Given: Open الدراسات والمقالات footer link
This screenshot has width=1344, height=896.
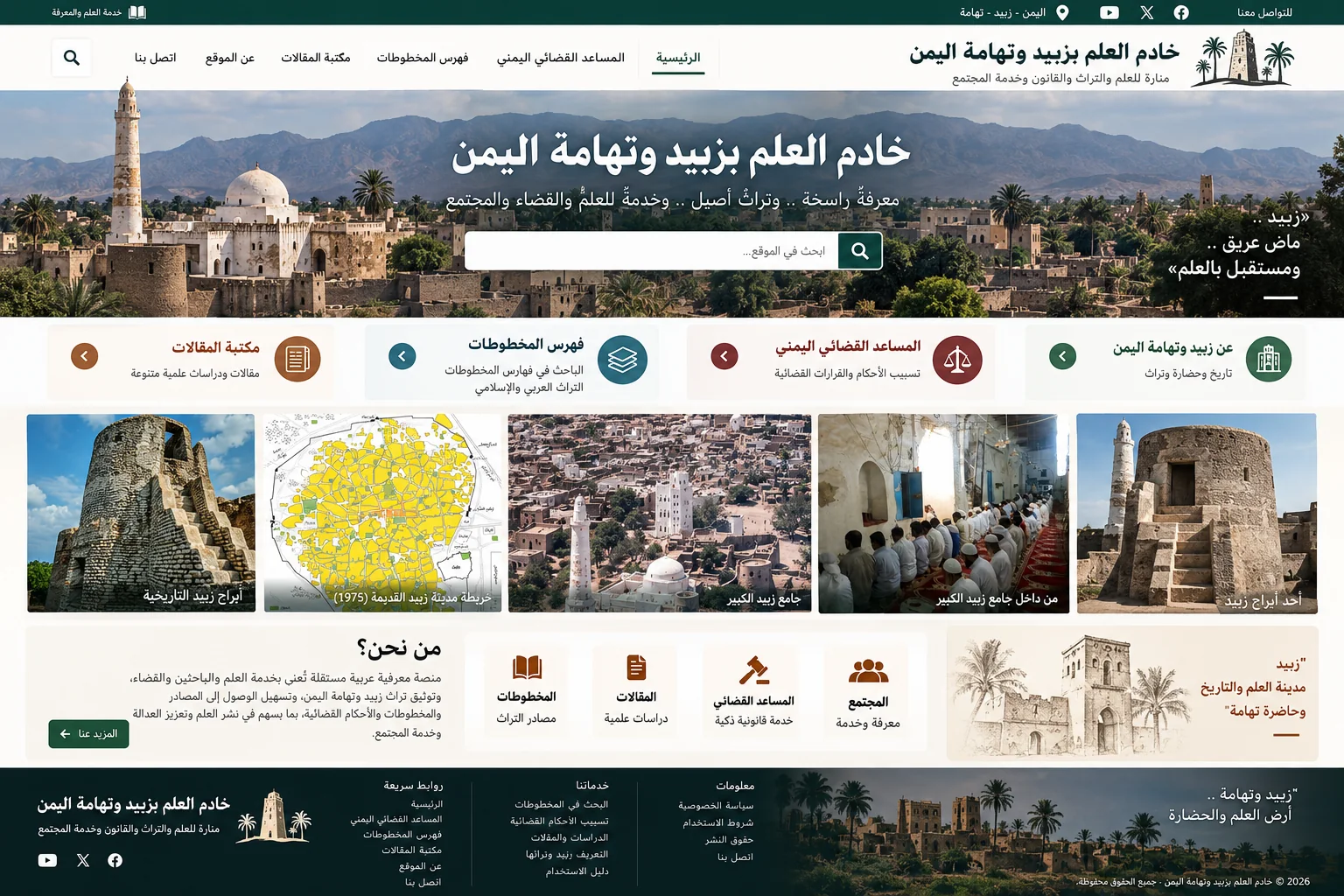Looking at the screenshot, I should [x=570, y=837].
